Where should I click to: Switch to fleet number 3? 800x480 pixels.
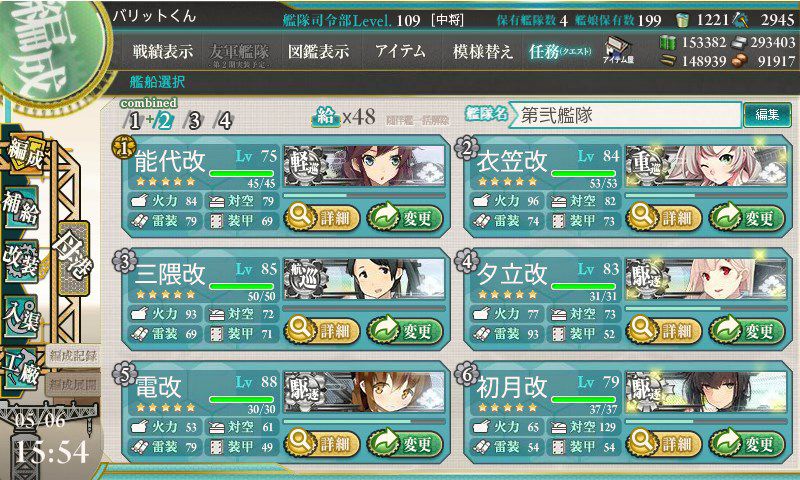coord(193,121)
